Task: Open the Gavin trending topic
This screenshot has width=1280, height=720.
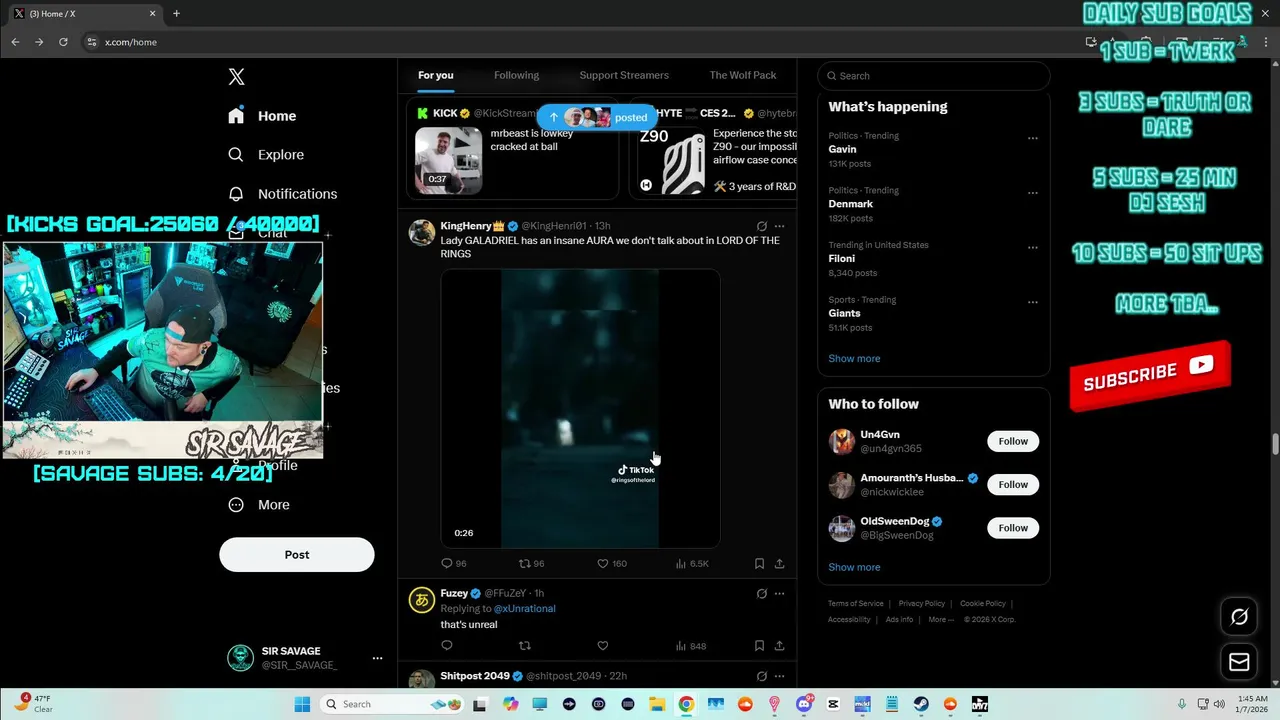Action: [842, 149]
